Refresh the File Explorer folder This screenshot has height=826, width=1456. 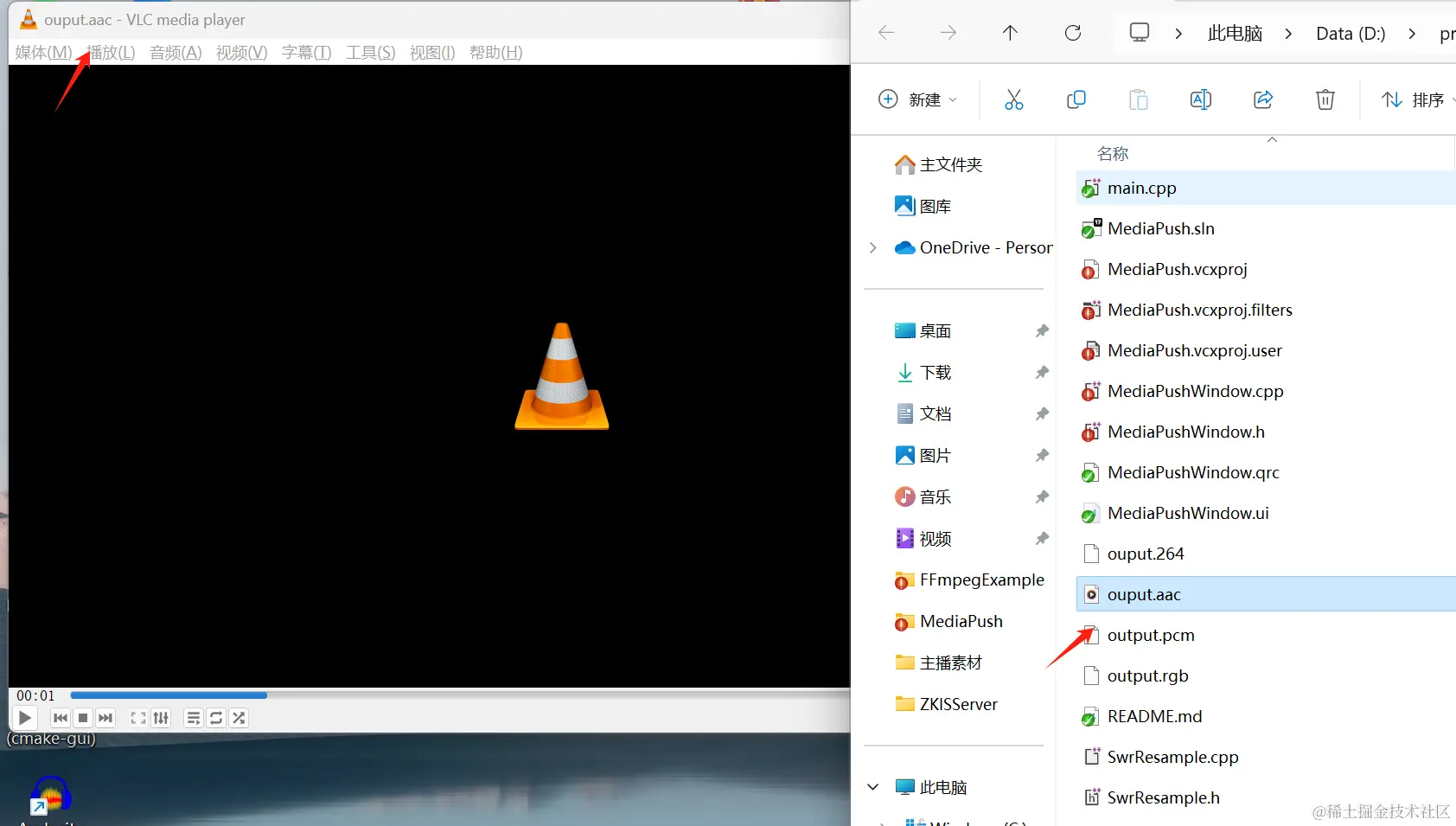1073,33
